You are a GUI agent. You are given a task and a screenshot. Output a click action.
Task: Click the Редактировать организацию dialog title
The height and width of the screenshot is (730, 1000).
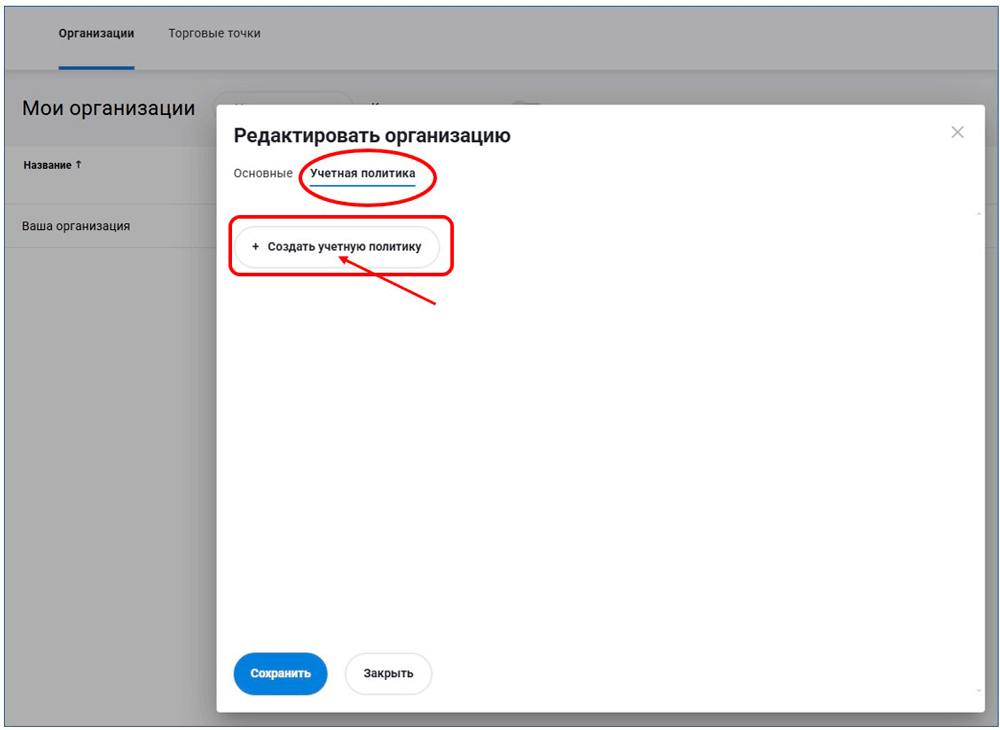(x=372, y=136)
